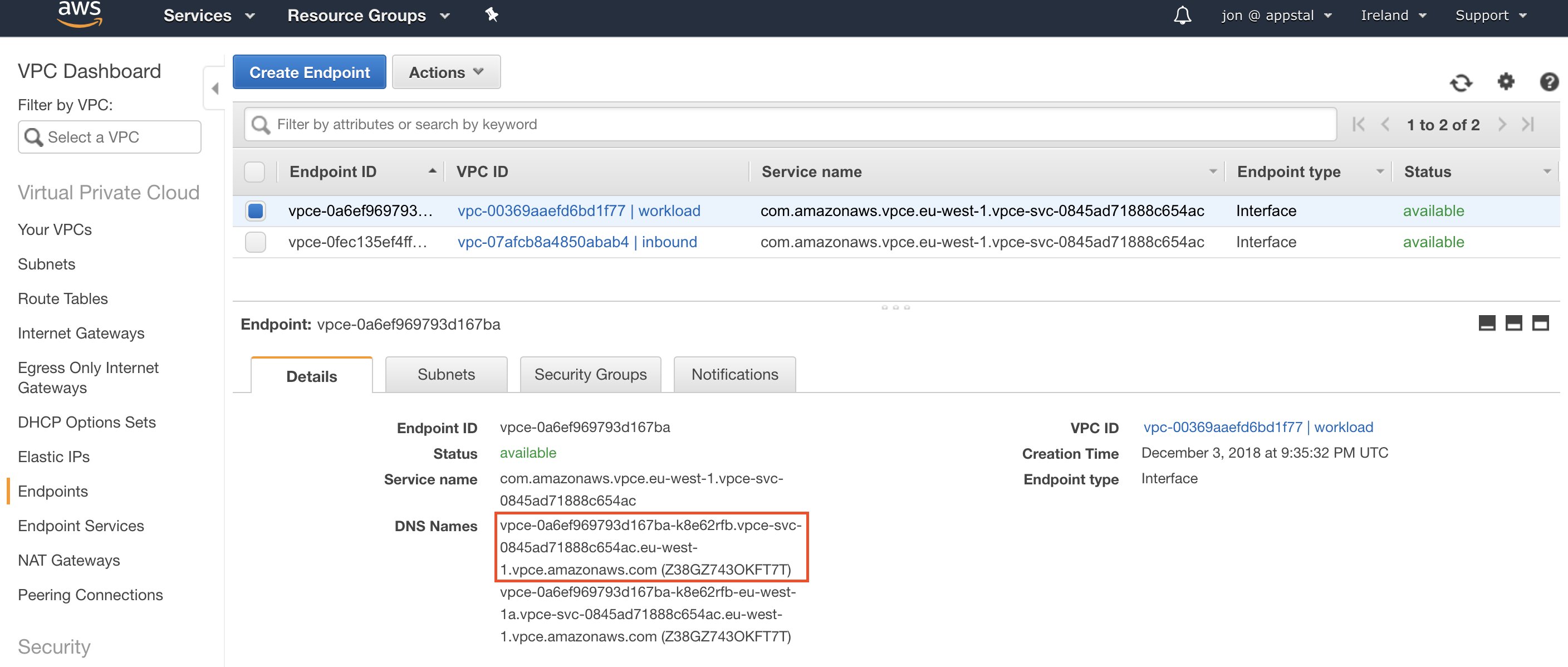Collapse the left navigation pane arrow
1568x667 pixels.
(x=214, y=89)
